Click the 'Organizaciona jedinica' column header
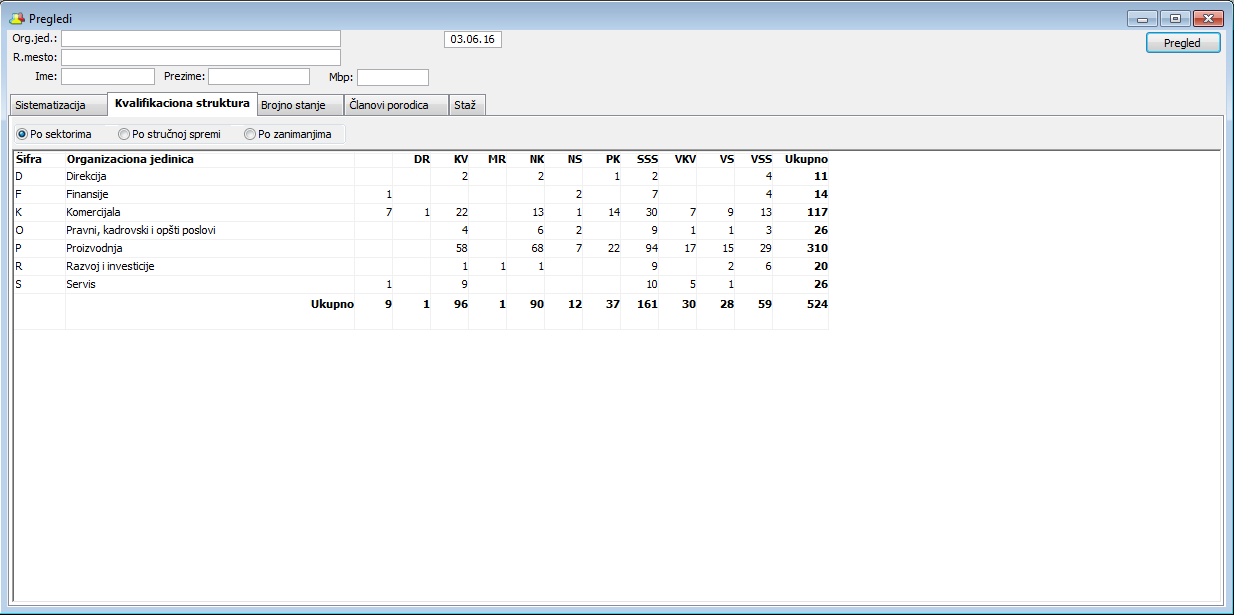Image resolution: width=1234 pixels, height=615 pixels. [130, 159]
